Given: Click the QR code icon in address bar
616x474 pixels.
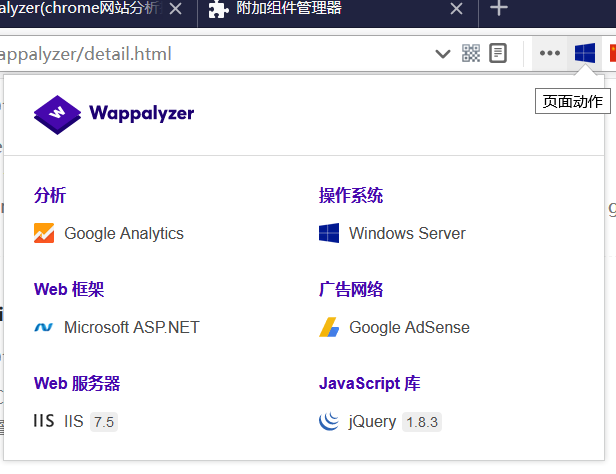Looking at the screenshot, I should 471,53.
